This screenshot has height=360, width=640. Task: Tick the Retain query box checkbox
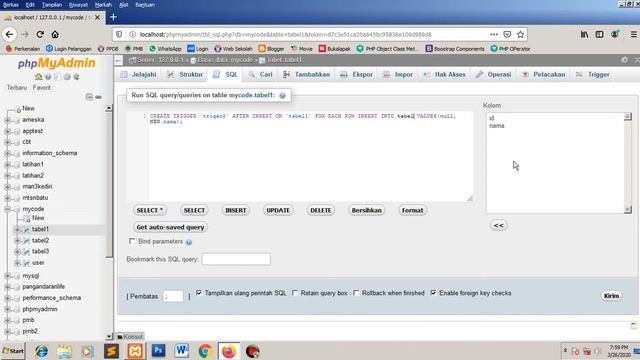295,293
